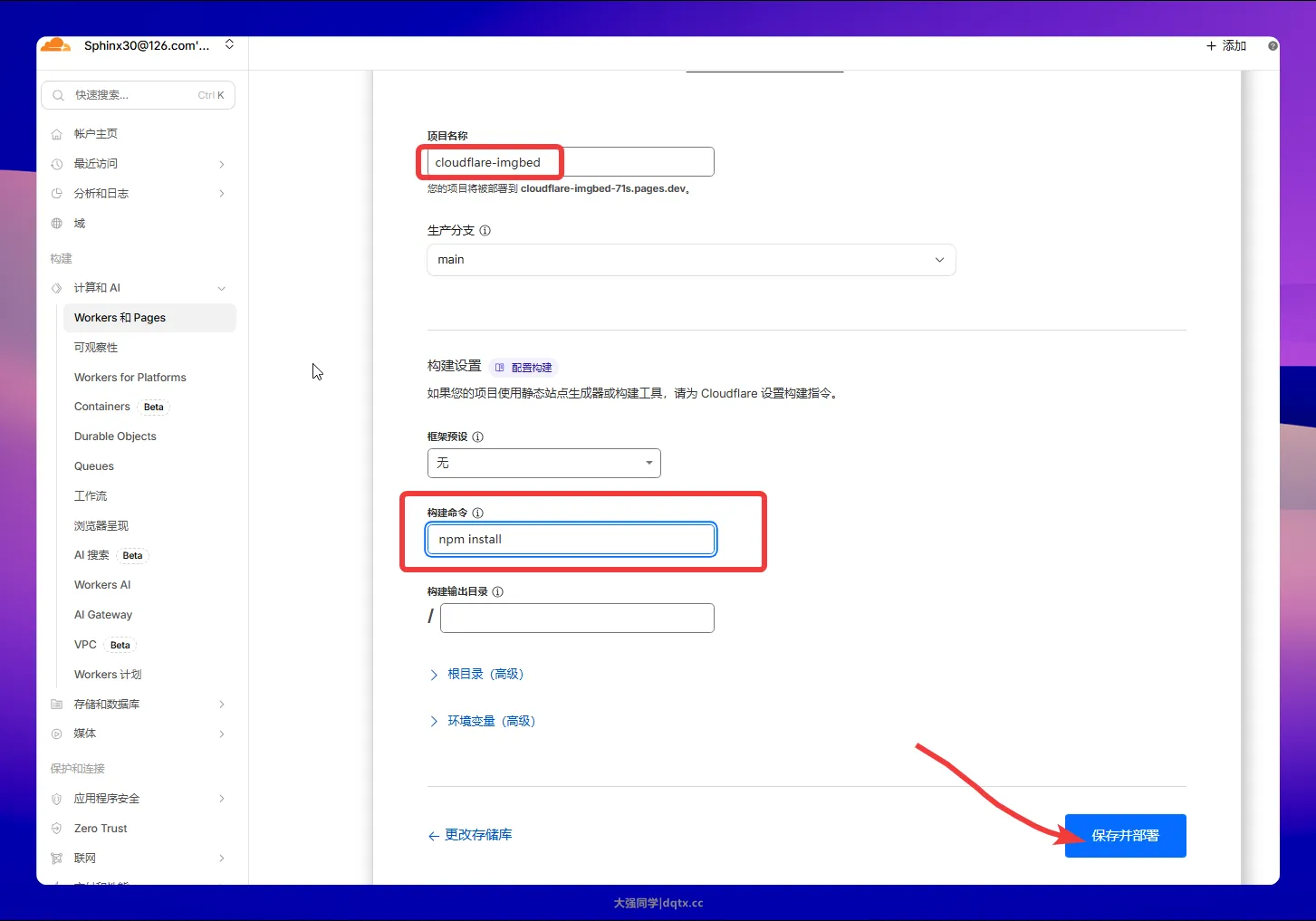
Task: Click the info icon beside 构建输出目录
Action: (498, 591)
